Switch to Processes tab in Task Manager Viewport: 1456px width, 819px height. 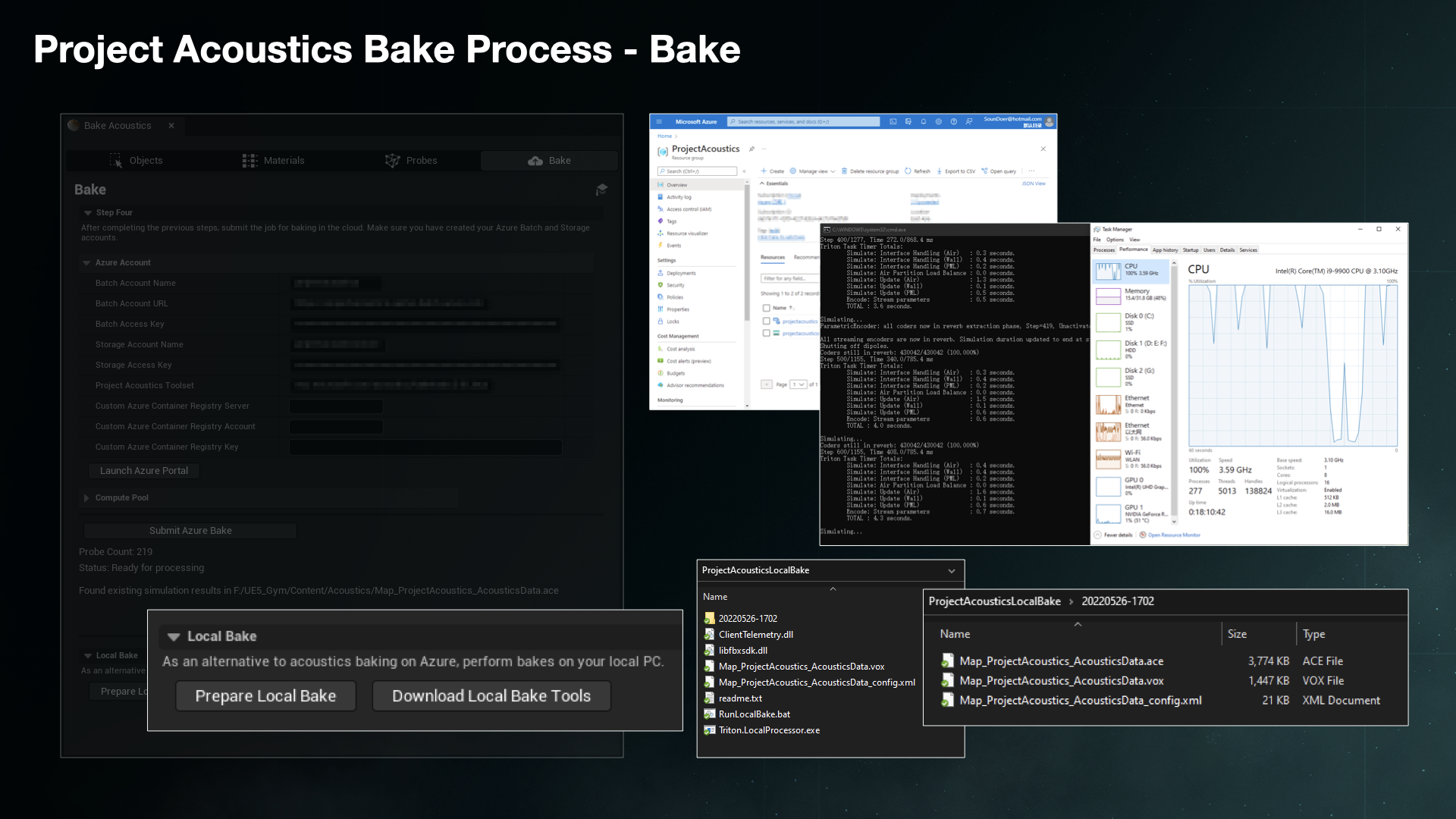[x=1104, y=250]
